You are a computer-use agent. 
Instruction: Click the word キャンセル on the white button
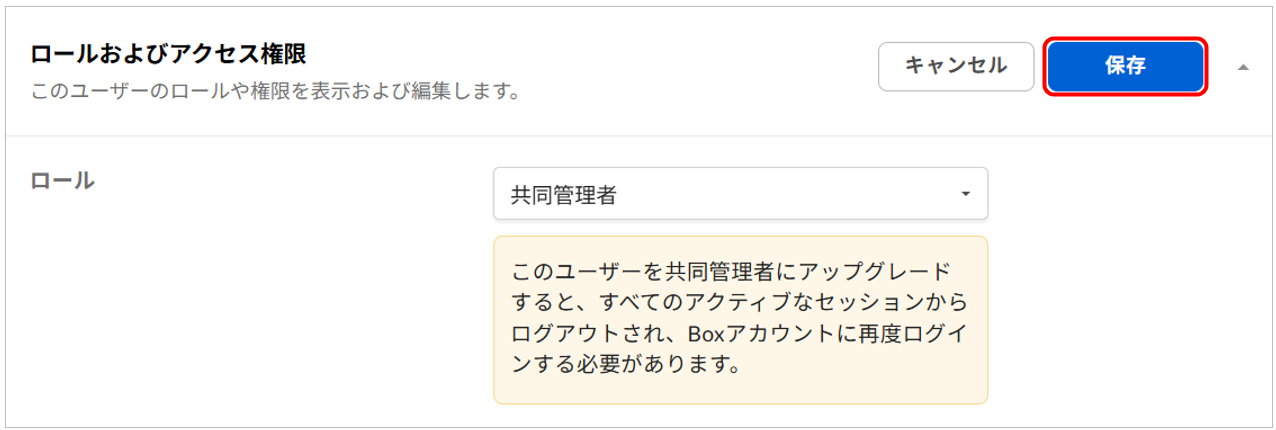(955, 67)
